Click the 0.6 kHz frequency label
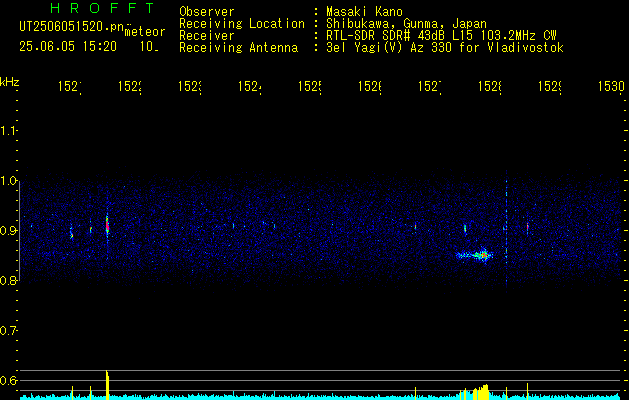629x400 pixels. (8, 380)
